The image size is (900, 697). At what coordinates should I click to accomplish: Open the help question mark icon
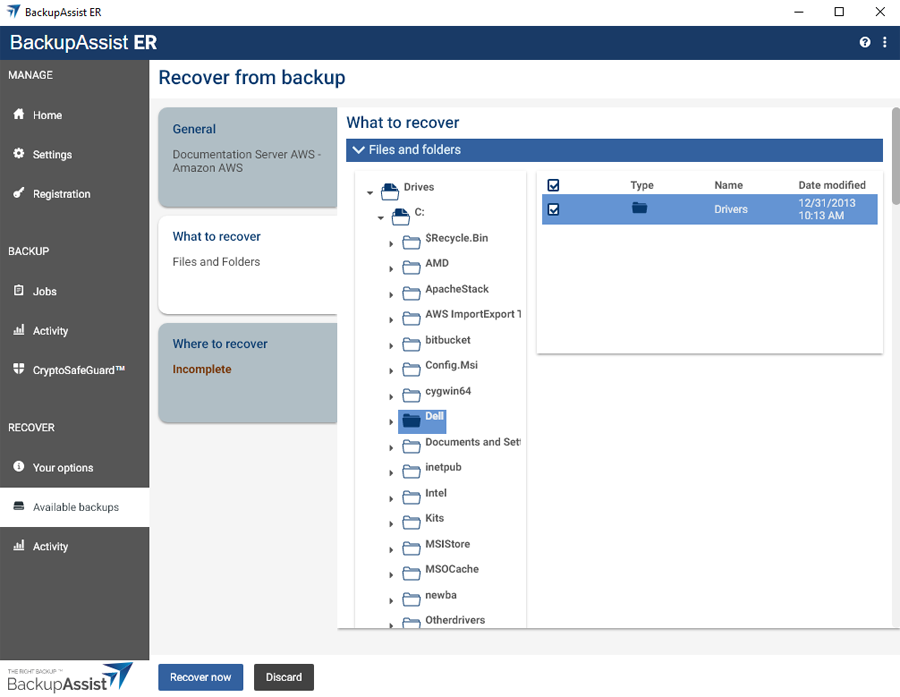pyautogui.click(x=864, y=42)
